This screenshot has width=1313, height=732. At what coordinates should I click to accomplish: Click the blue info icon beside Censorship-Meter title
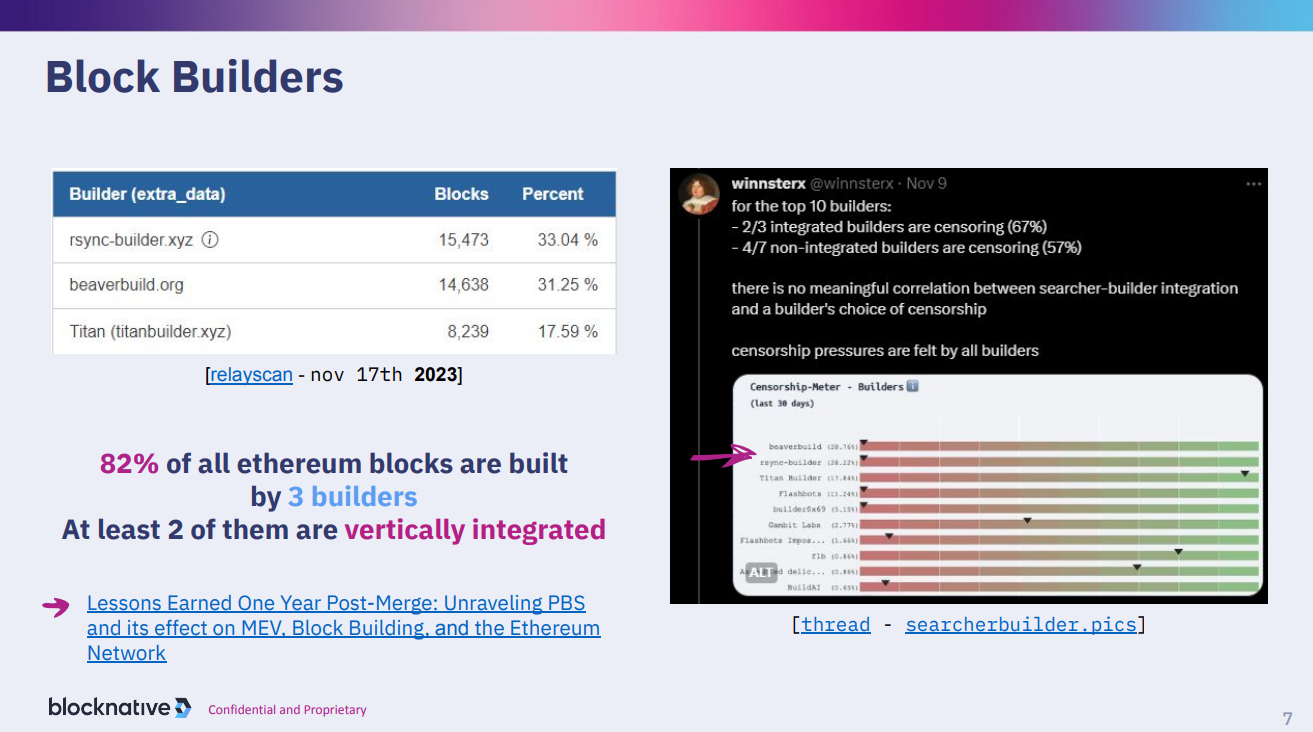click(x=912, y=386)
